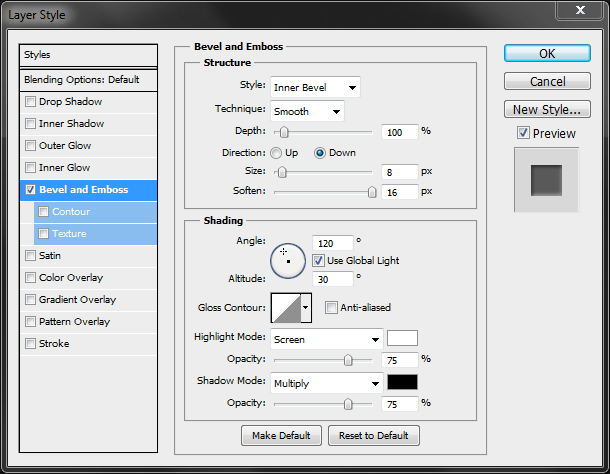Check the Stroke checkbox
Screen dimensions: 610x474
coord(30,343)
